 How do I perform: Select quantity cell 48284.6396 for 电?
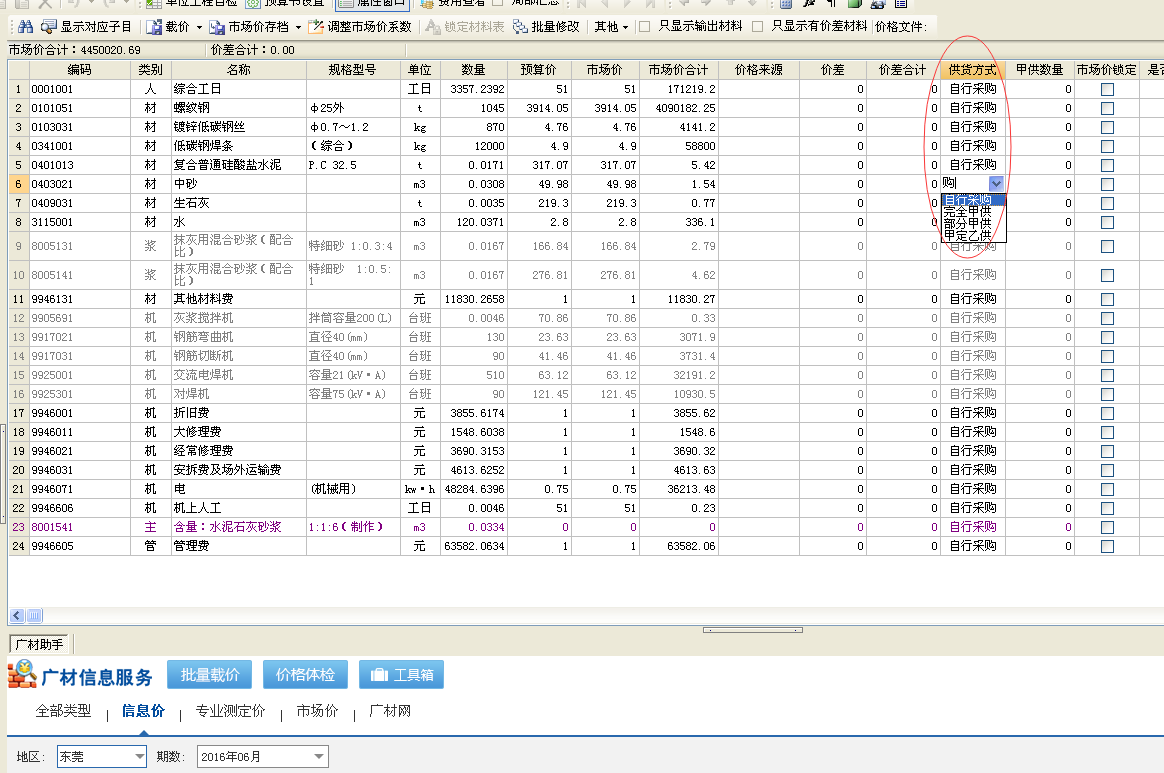coord(474,489)
